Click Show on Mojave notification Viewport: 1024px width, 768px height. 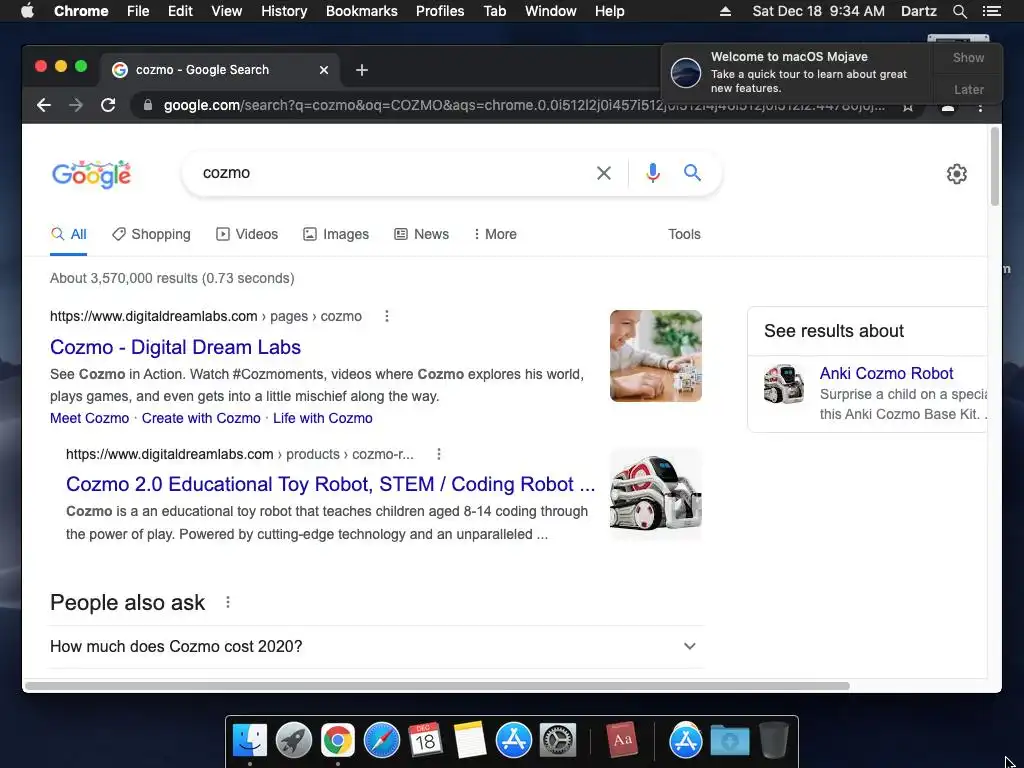[968, 57]
